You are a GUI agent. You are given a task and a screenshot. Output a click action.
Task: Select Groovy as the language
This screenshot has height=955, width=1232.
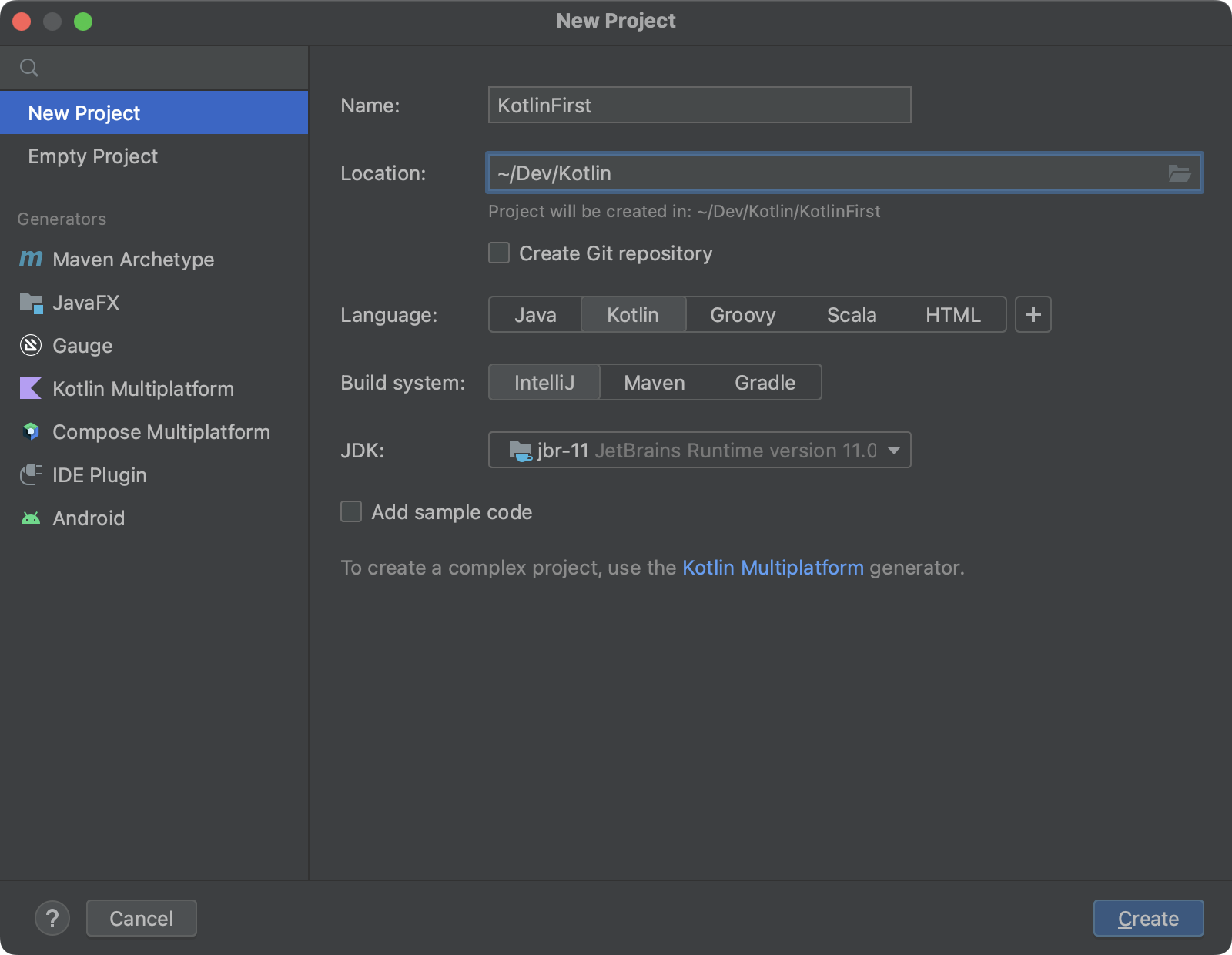742,314
